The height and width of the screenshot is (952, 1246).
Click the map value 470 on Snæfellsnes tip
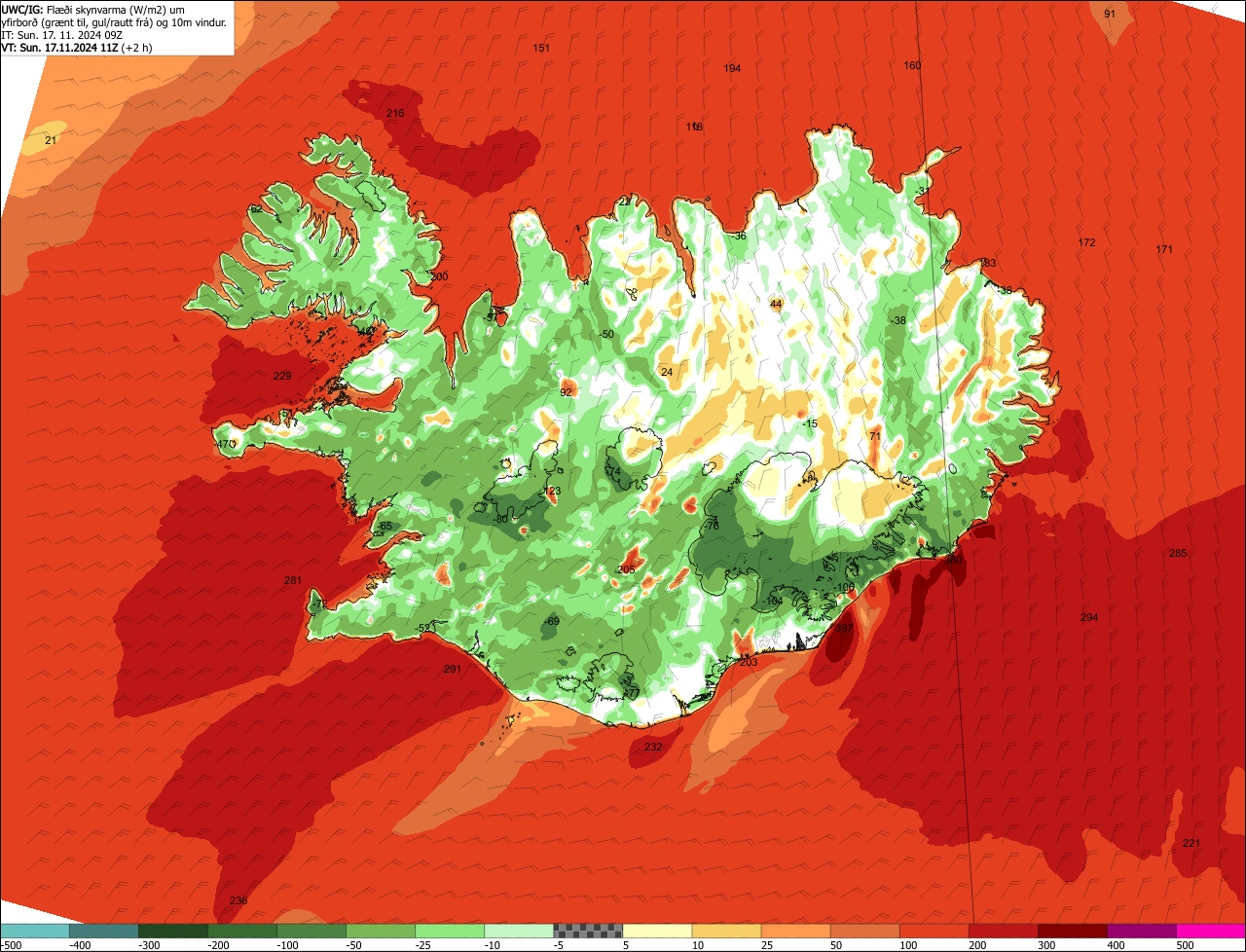pos(226,444)
